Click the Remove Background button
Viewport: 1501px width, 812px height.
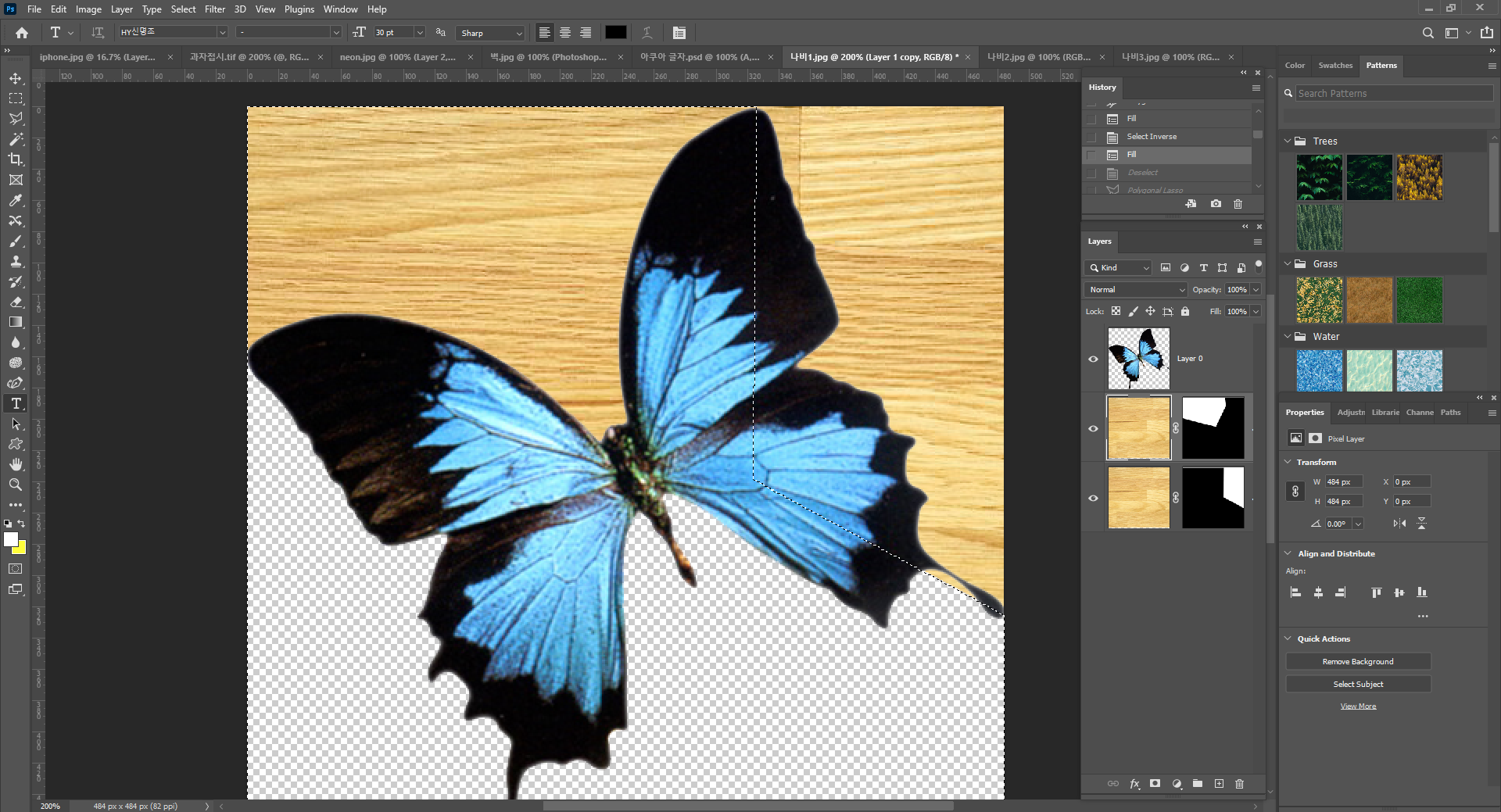(1358, 662)
